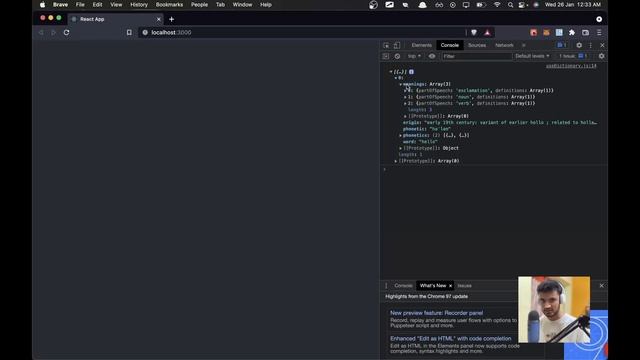
Task: Switch to the drawer Console tab
Action: click(403, 286)
